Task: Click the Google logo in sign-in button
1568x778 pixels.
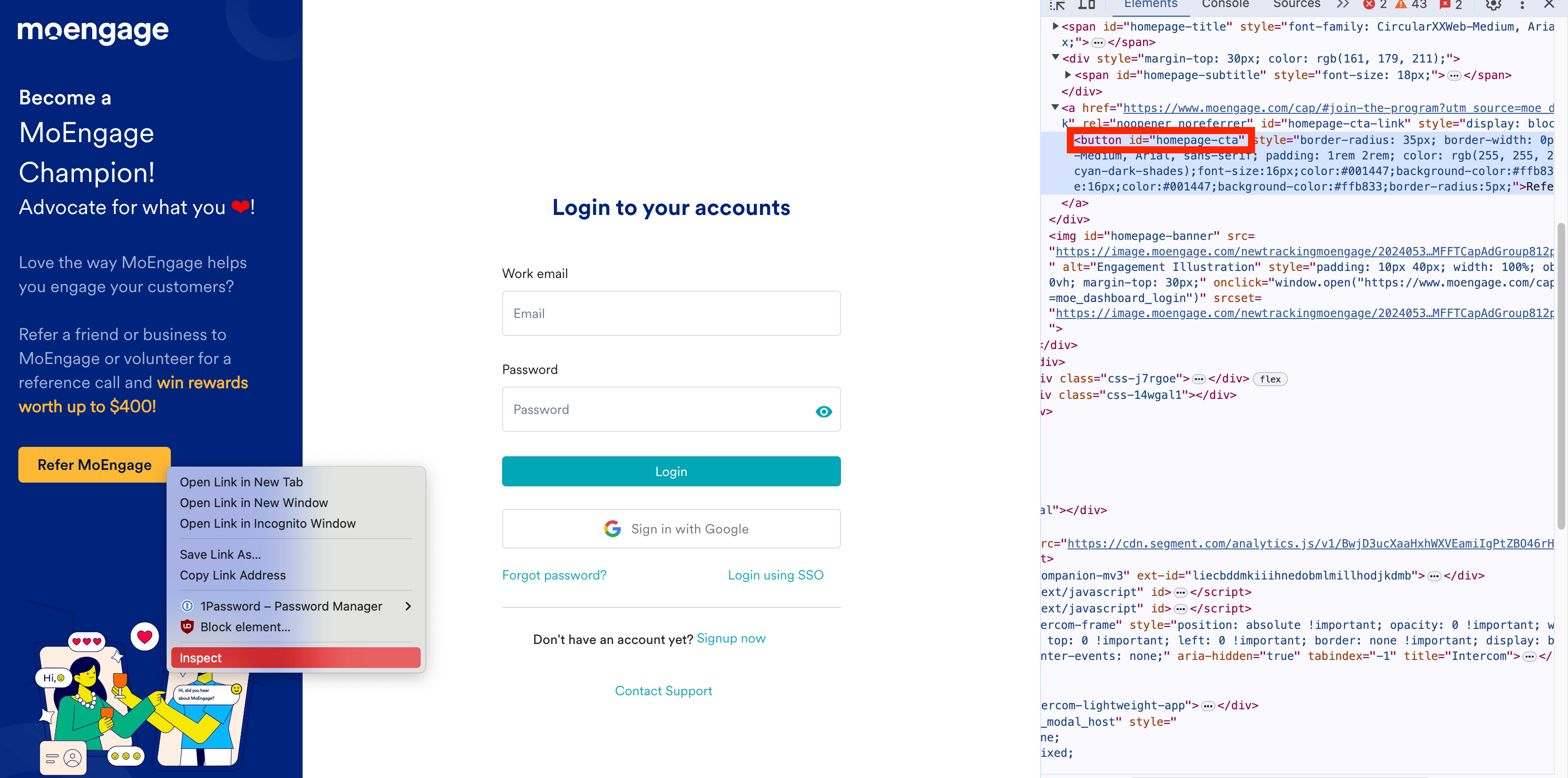Action: [612, 529]
